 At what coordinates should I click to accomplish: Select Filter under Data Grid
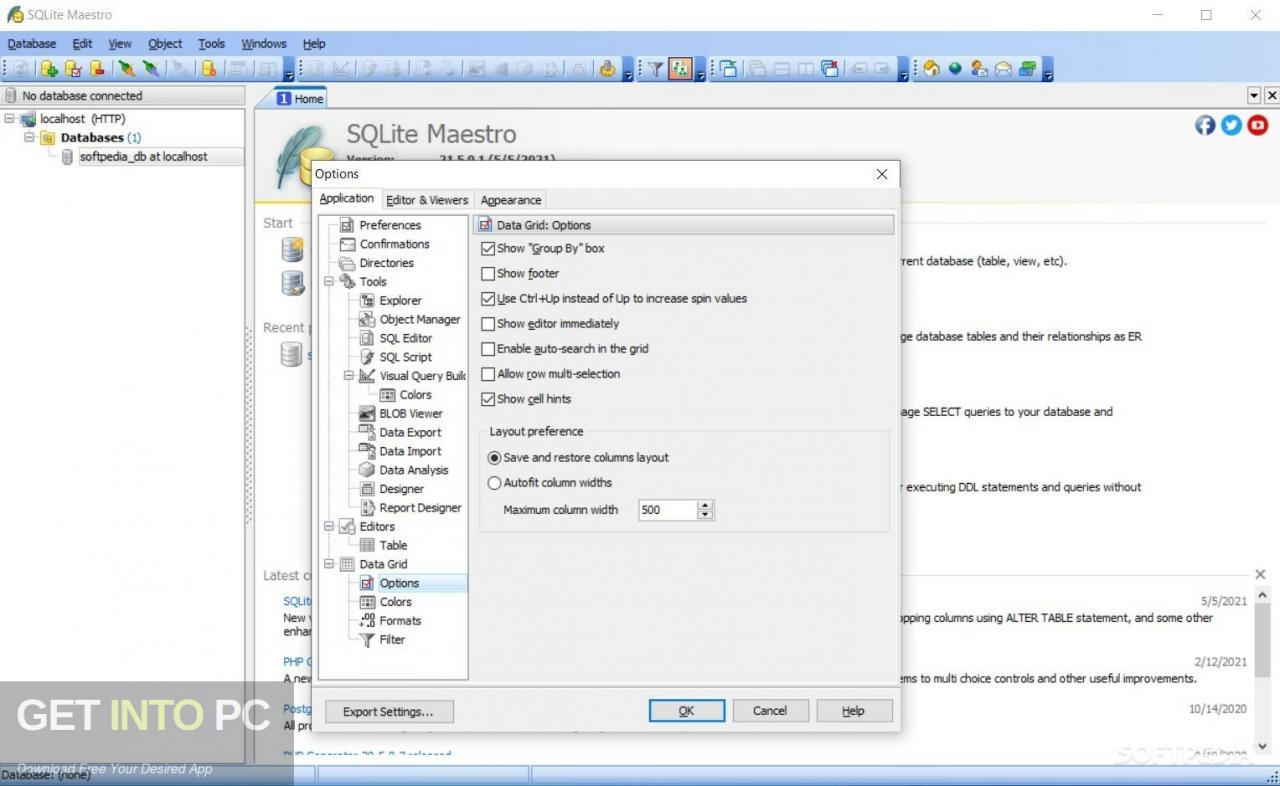[x=392, y=639]
